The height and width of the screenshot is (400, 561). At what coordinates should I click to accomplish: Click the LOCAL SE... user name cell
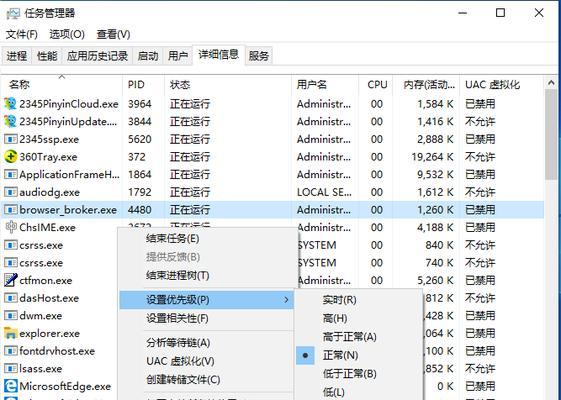click(x=324, y=192)
